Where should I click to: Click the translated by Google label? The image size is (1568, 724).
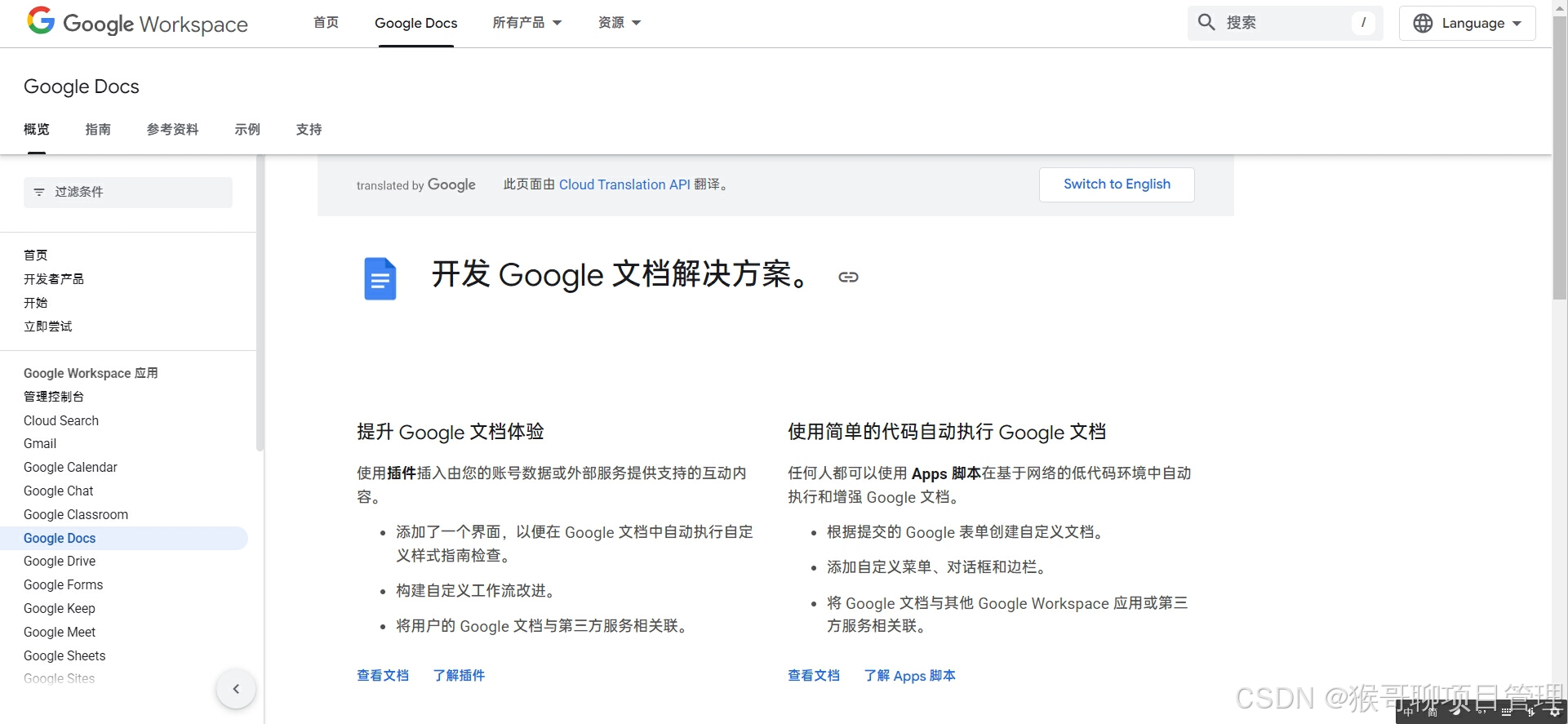point(416,184)
